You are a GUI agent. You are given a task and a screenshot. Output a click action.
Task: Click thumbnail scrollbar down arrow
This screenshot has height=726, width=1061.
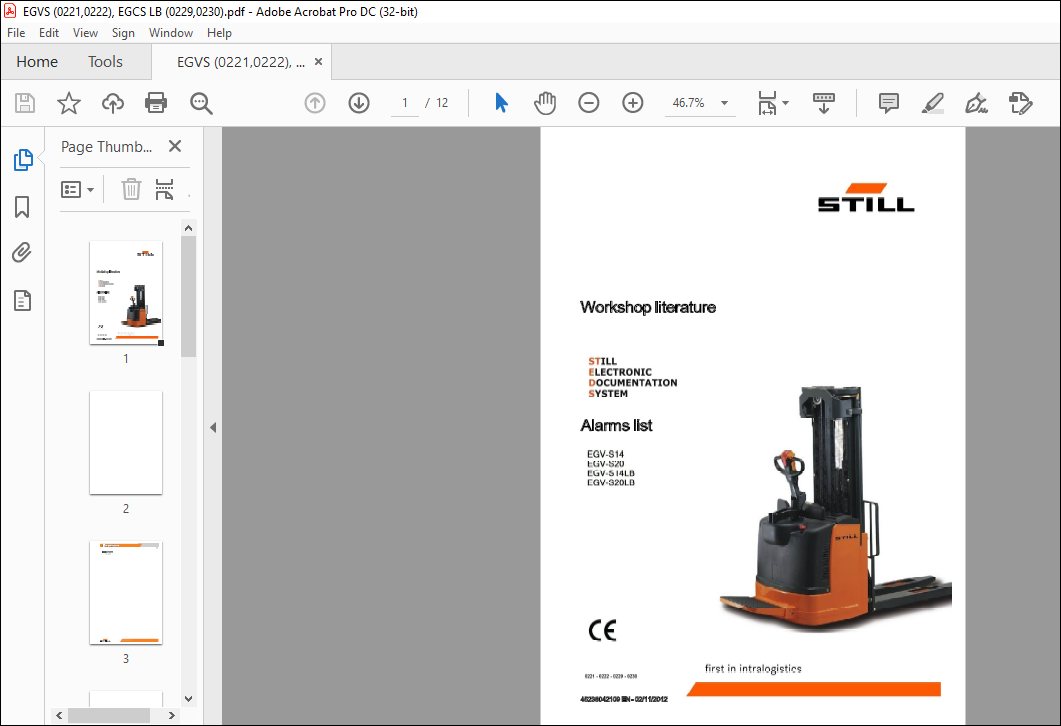[189, 699]
